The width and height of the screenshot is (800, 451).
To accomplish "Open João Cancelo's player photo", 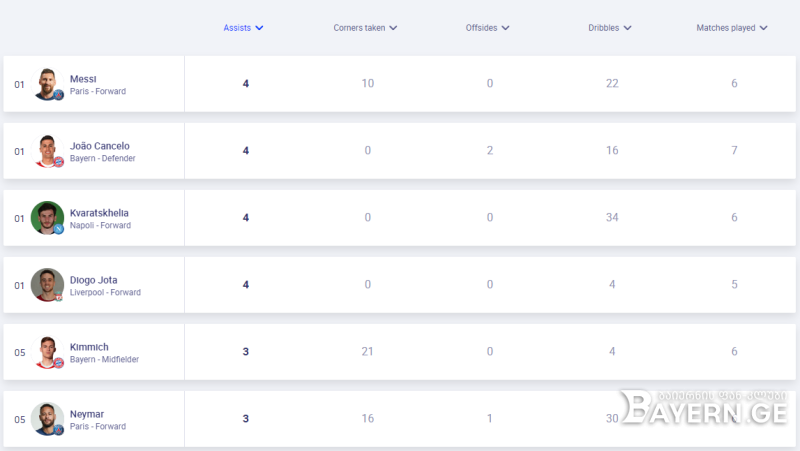I will tap(47, 151).
